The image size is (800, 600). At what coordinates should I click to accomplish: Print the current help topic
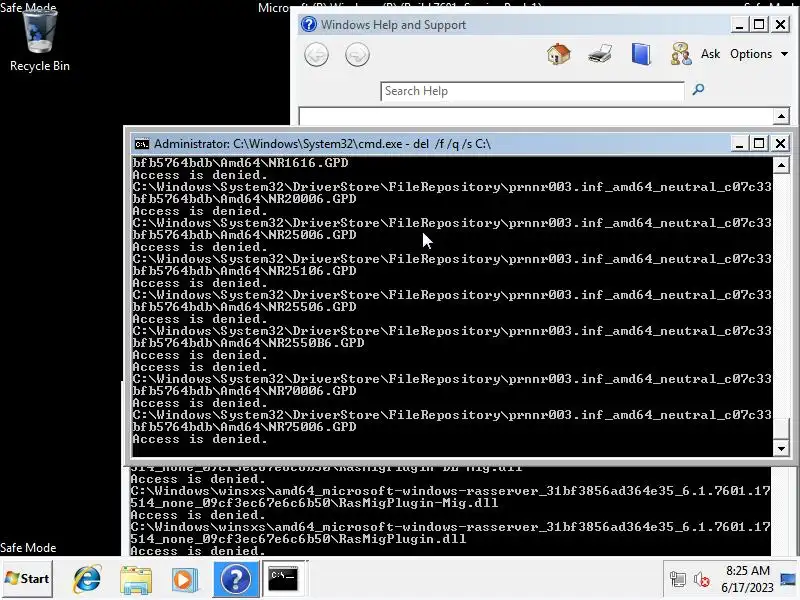pos(600,54)
